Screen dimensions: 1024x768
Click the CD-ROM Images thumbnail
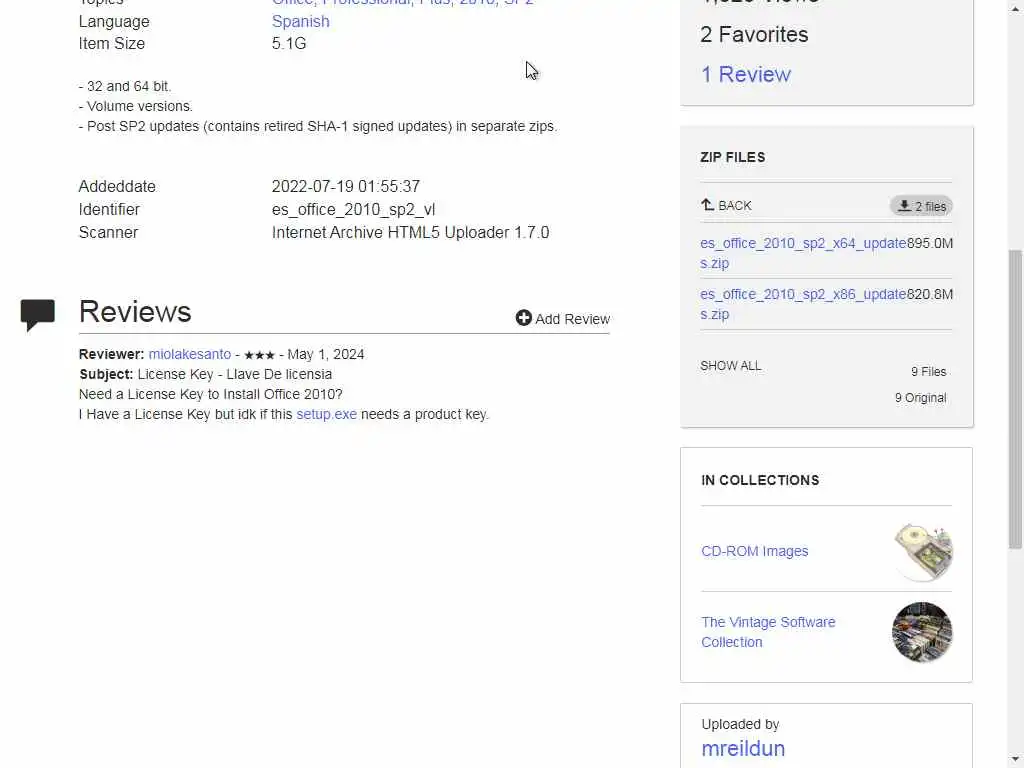pos(923,552)
